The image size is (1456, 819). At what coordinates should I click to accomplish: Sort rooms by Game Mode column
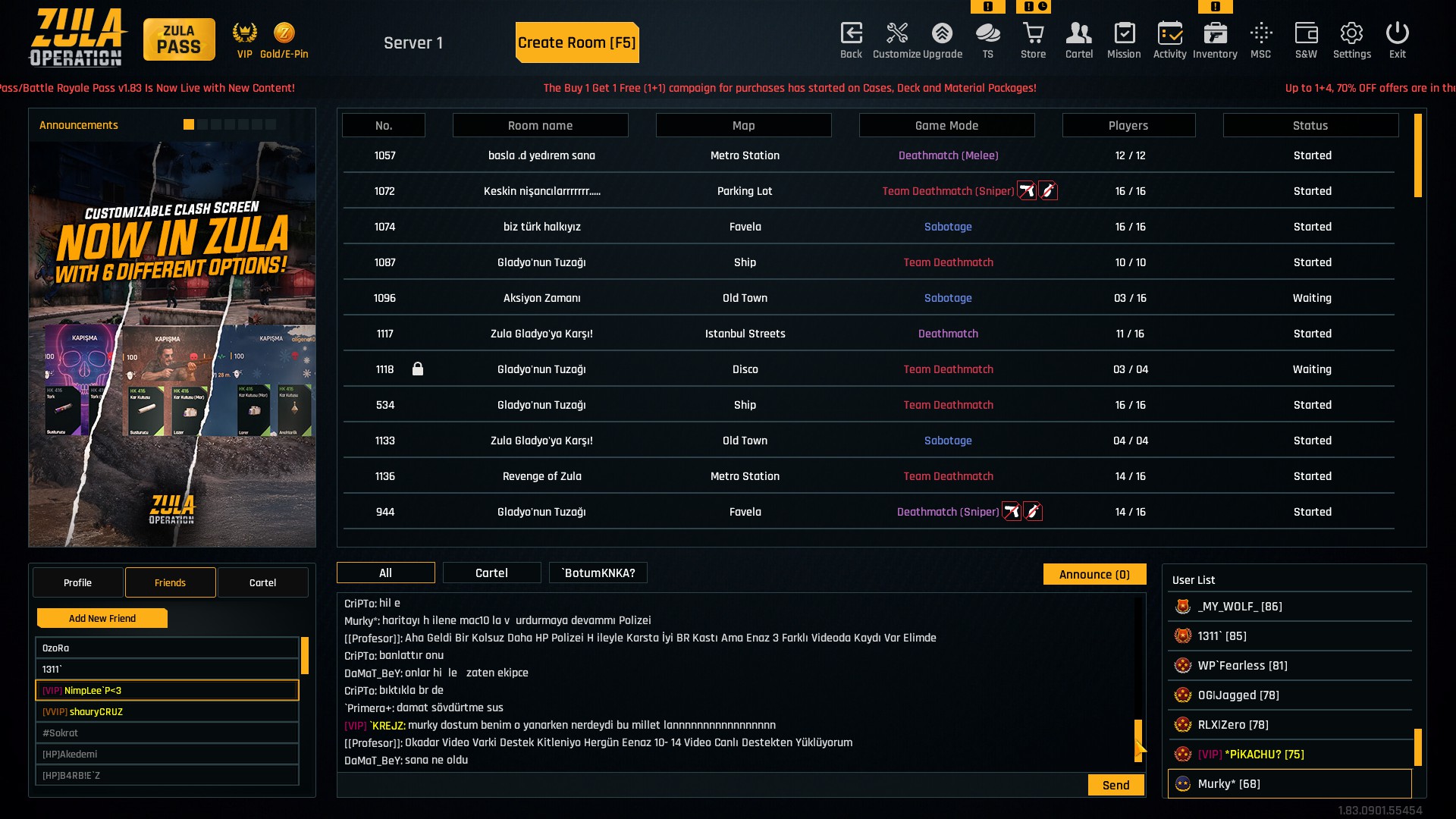(x=946, y=125)
